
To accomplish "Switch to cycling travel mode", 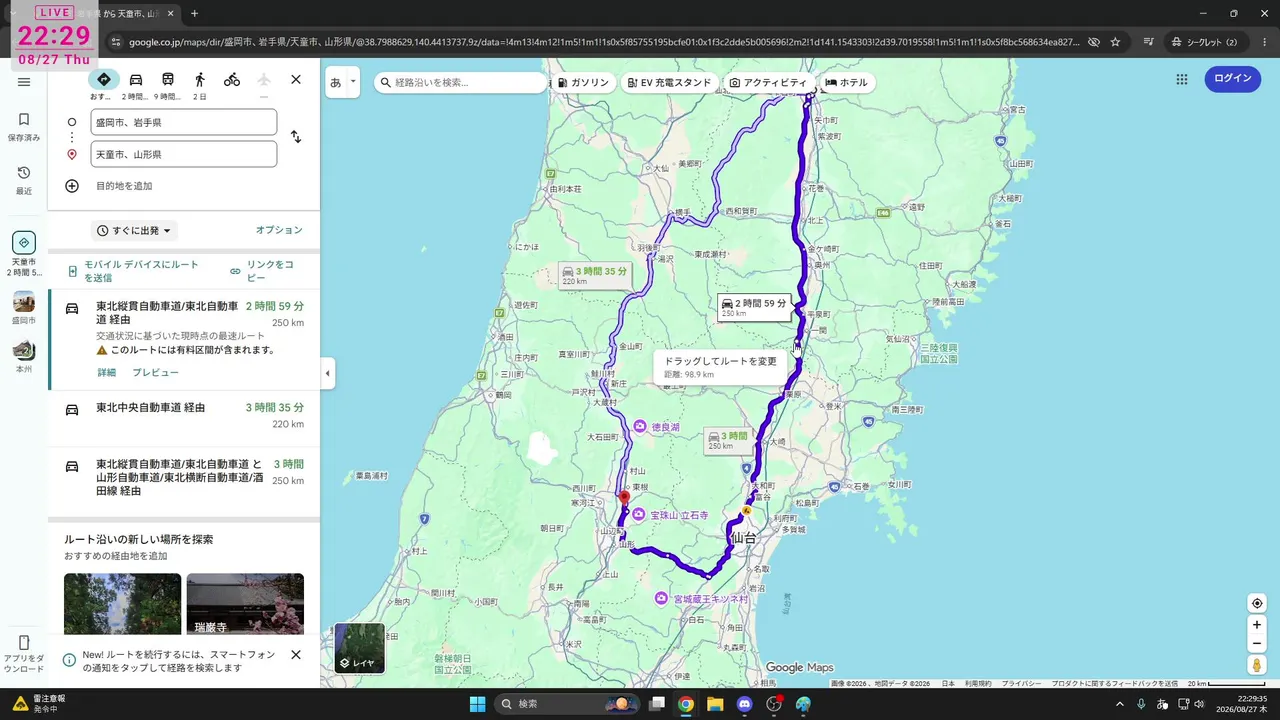I will click(232, 79).
